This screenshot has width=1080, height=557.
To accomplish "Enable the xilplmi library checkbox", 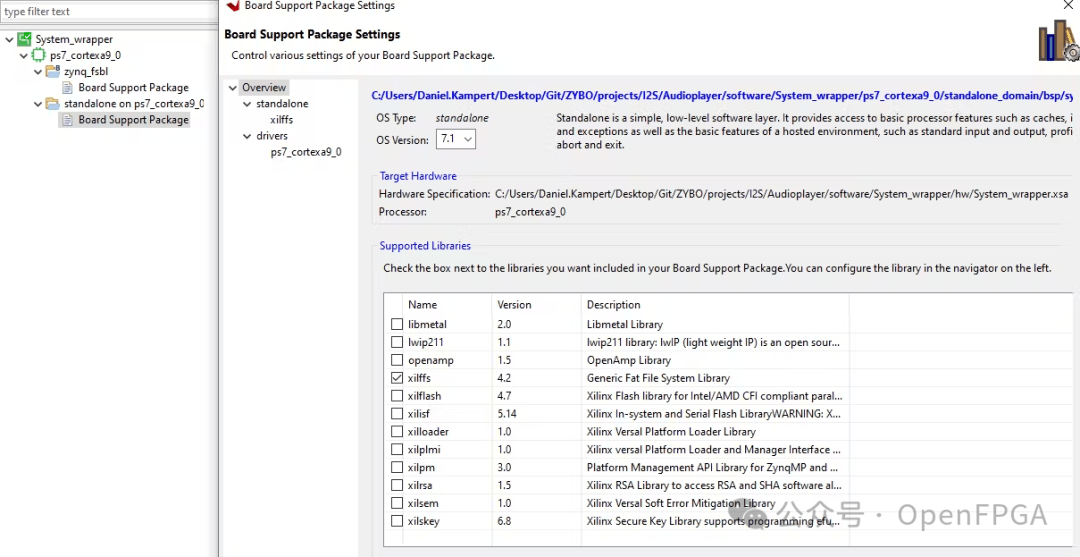I will (x=397, y=450).
